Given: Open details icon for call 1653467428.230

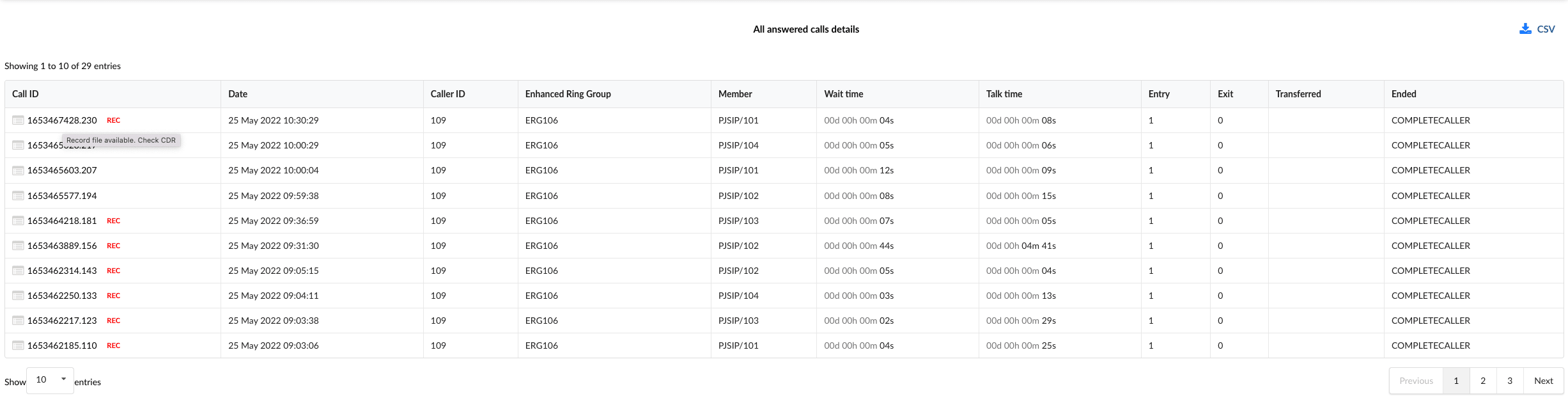Looking at the screenshot, I should coord(18,120).
